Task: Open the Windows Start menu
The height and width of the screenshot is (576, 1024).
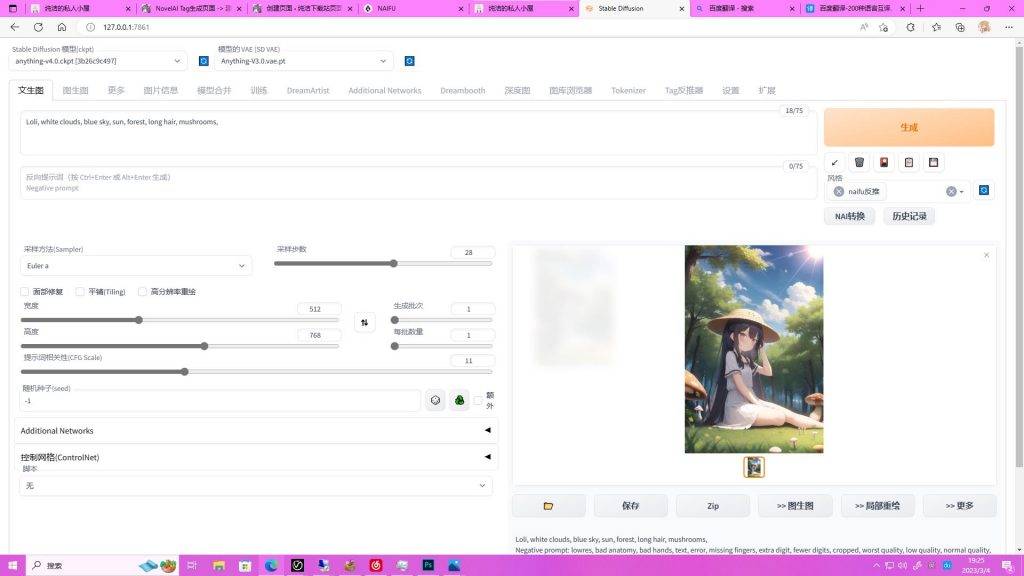Action: point(12,566)
